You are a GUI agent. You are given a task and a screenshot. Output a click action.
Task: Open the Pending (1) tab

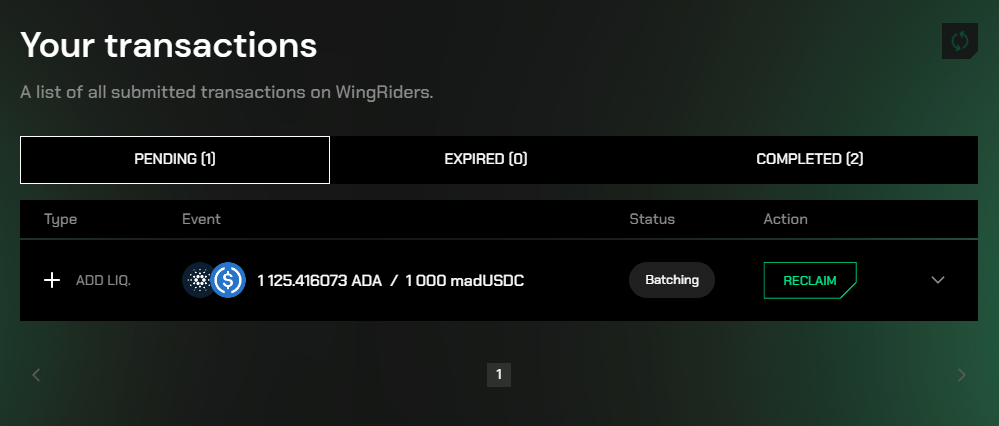(175, 159)
